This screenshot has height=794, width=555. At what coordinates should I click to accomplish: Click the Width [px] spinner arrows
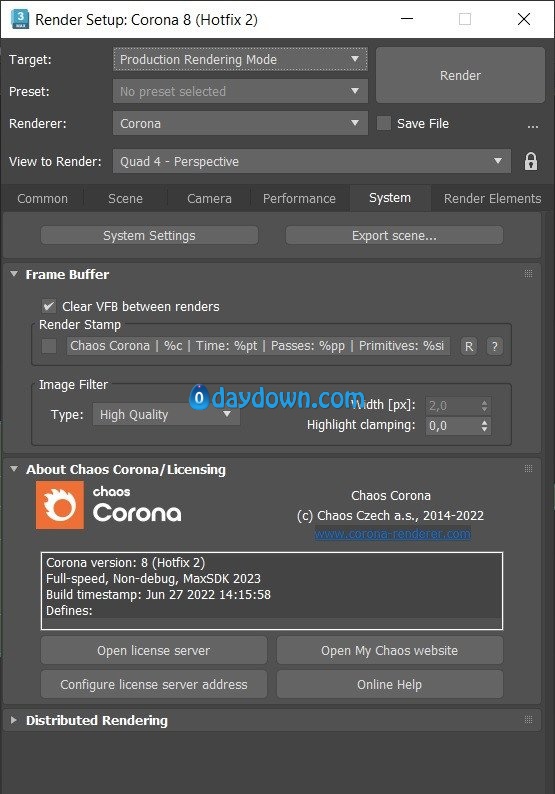pyautogui.click(x=485, y=406)
